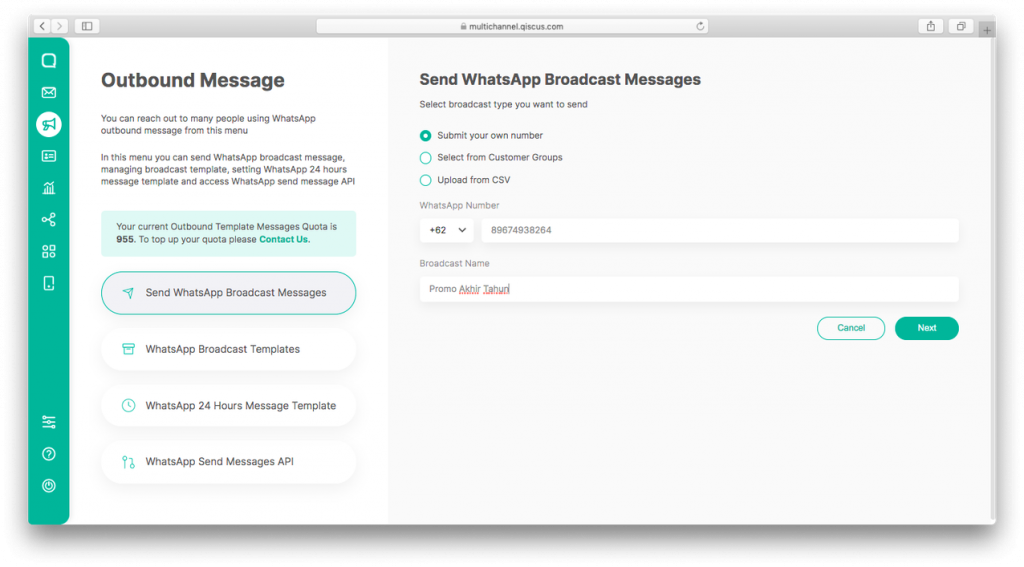This screenshot has width=1024, height=567.
Task: Open WhatsApp 24 Hours Message Template
Action: coord(229,406)
